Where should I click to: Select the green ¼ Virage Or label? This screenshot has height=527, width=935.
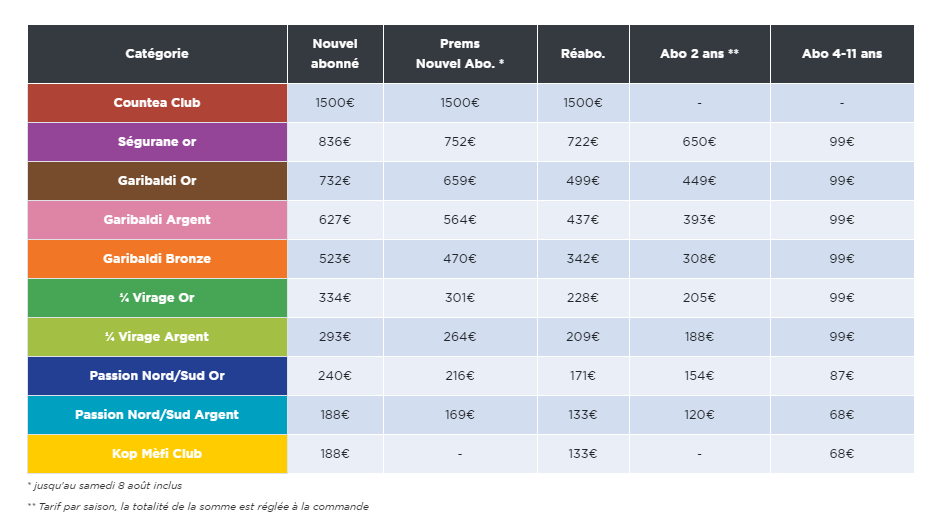(x=157, y=298)
